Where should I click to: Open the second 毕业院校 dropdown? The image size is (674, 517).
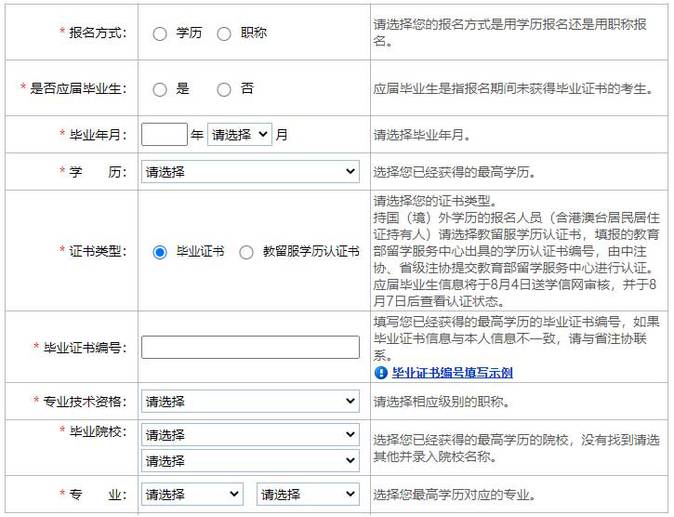coord(250,461)
